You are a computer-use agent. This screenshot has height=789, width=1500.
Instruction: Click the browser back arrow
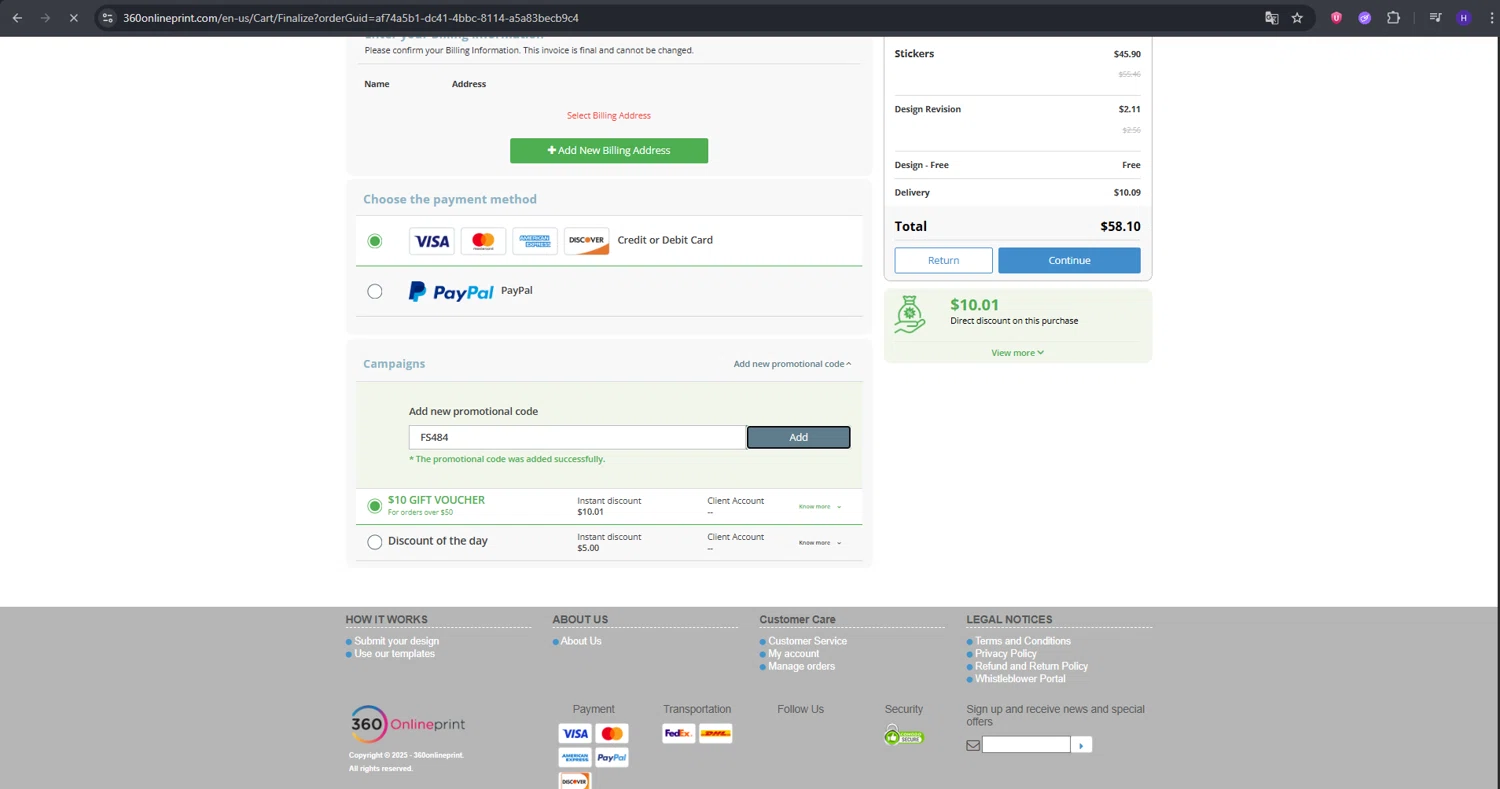[x=17, y=18]
